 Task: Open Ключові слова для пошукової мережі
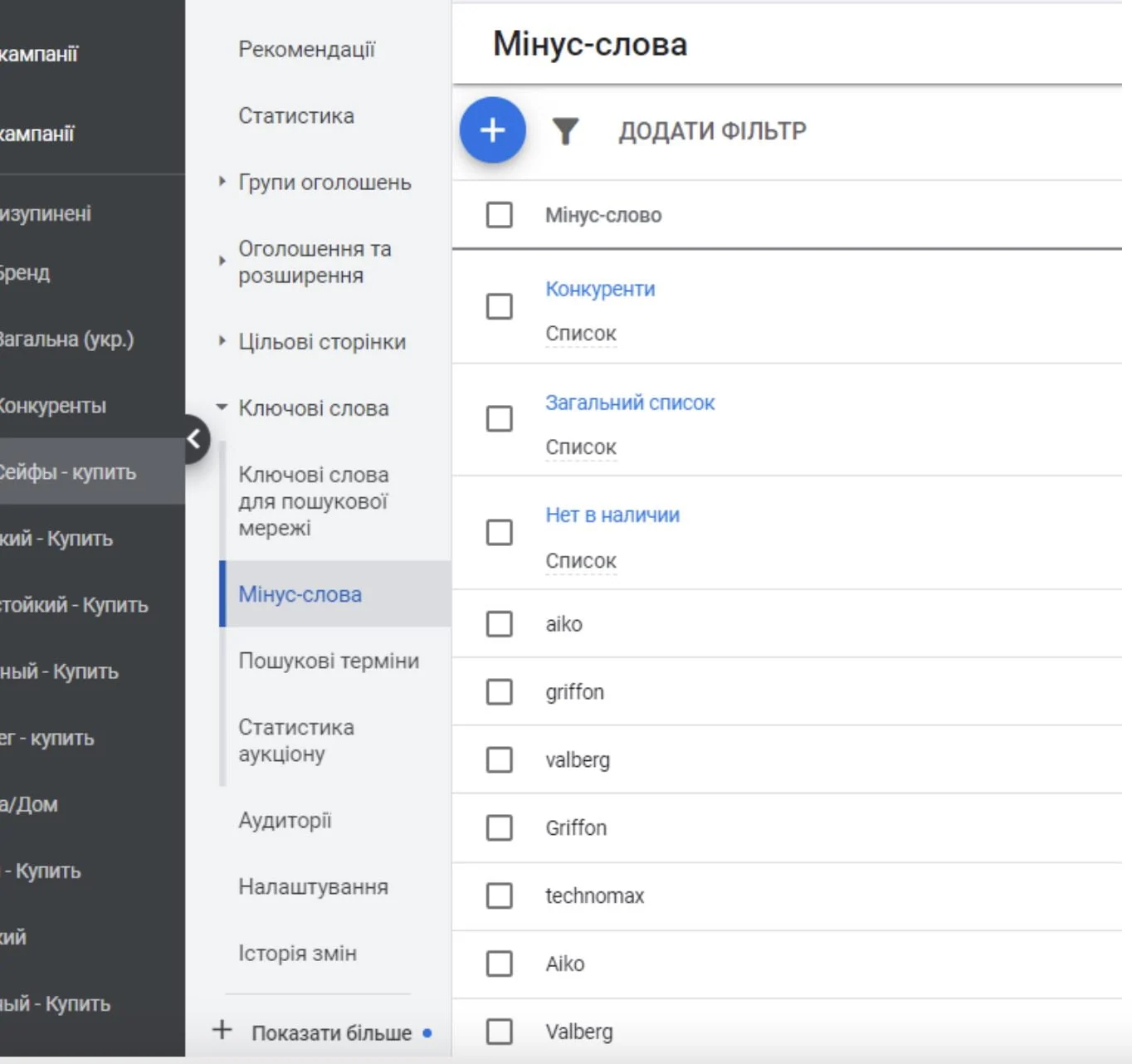[x=314, y=501]
